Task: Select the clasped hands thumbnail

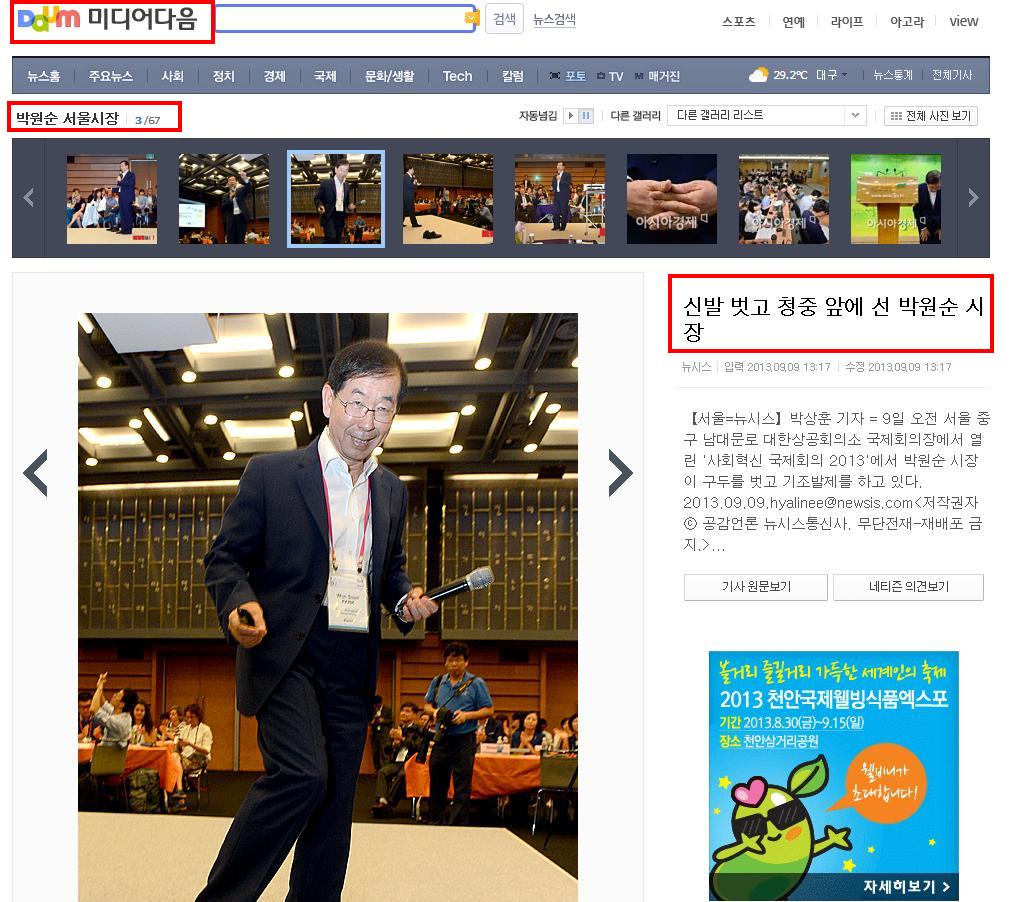Action: pos(671,198)
